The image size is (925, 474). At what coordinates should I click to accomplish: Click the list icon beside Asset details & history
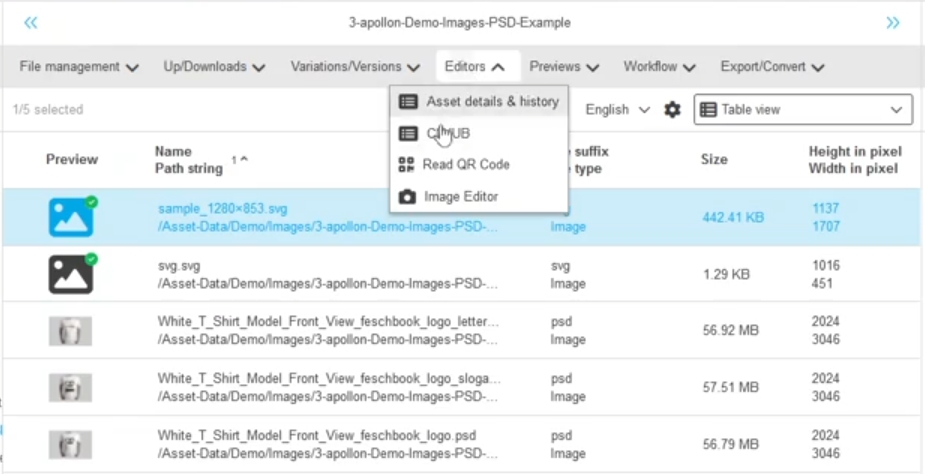[x=407, y=102]
